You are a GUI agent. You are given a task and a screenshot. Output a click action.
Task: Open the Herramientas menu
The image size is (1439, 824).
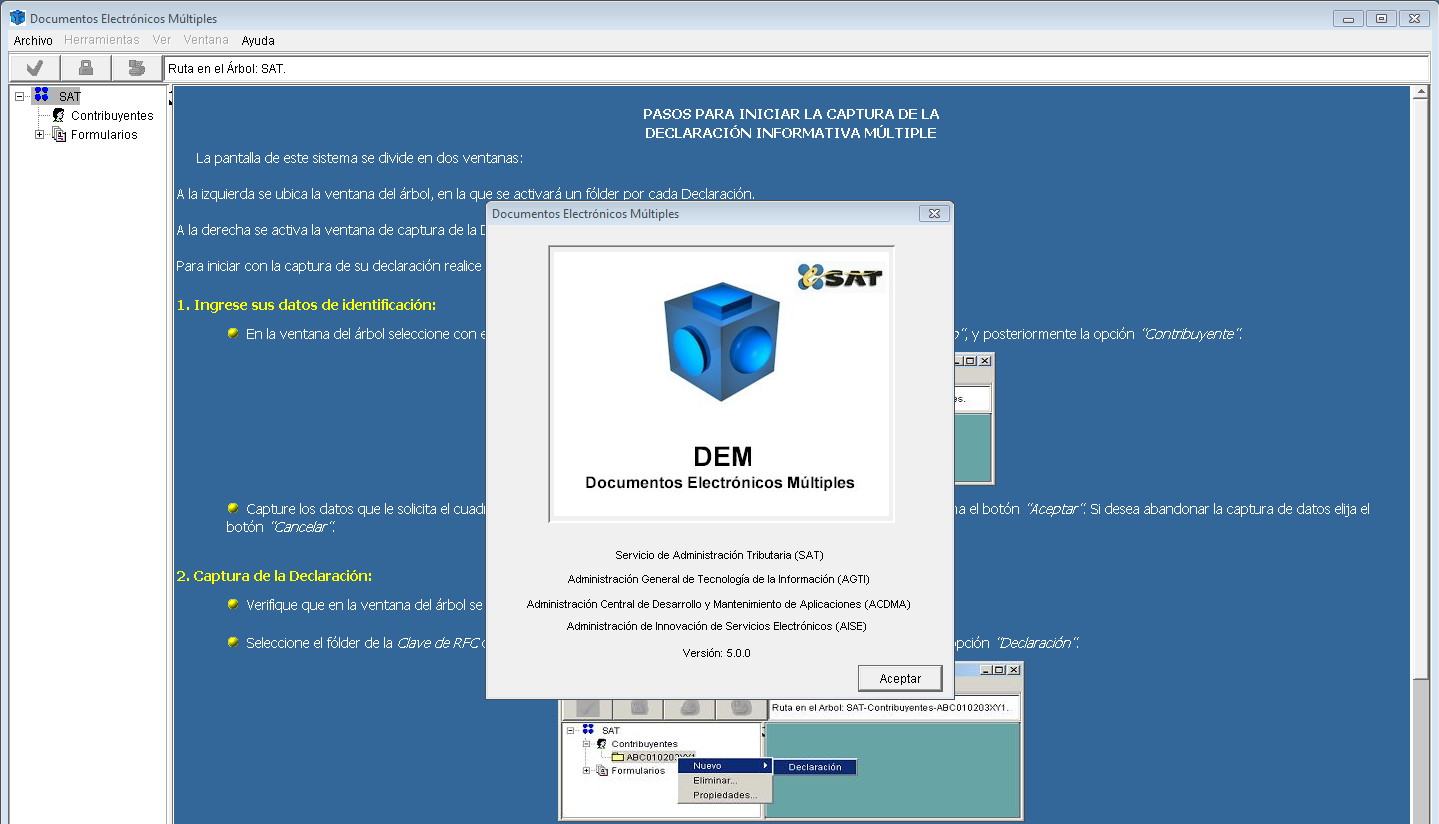click(102, 41)
